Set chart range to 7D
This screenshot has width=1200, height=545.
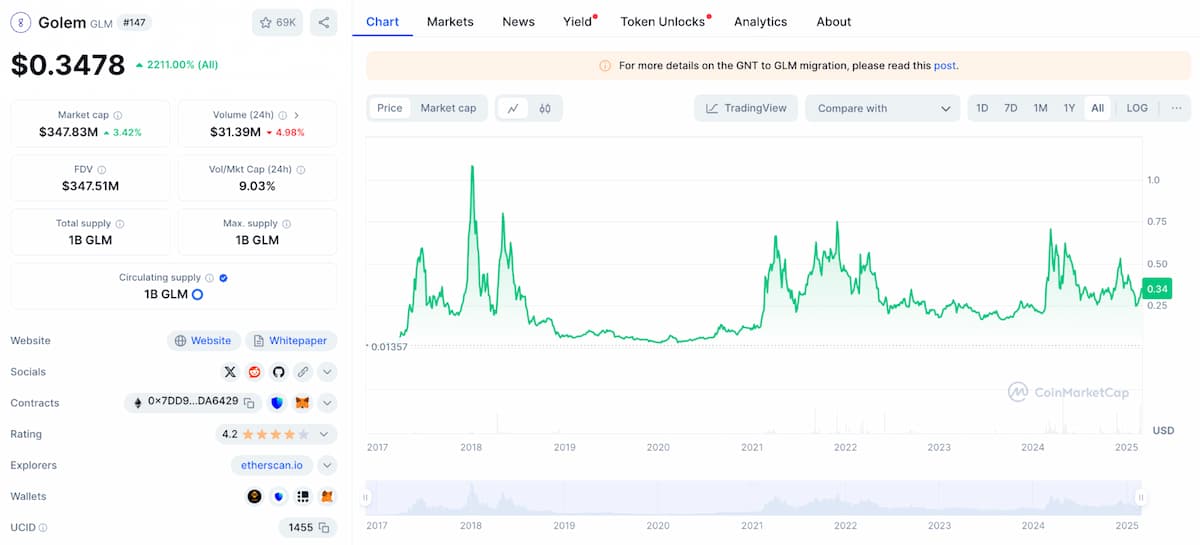point(1011,108)
